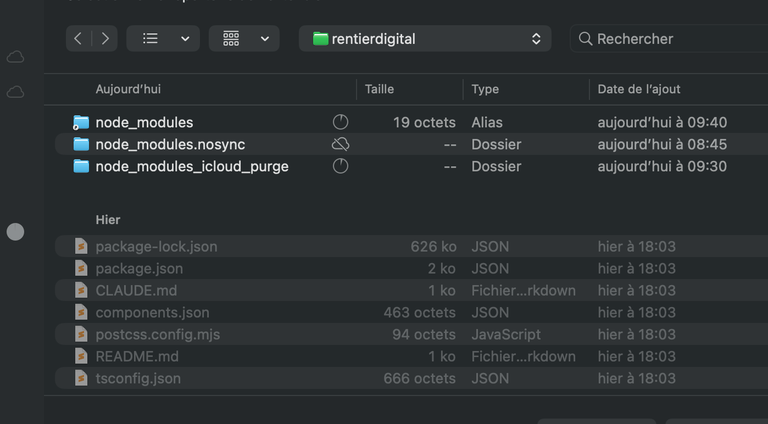Click the 19 octets size cell

click(424, 122)
